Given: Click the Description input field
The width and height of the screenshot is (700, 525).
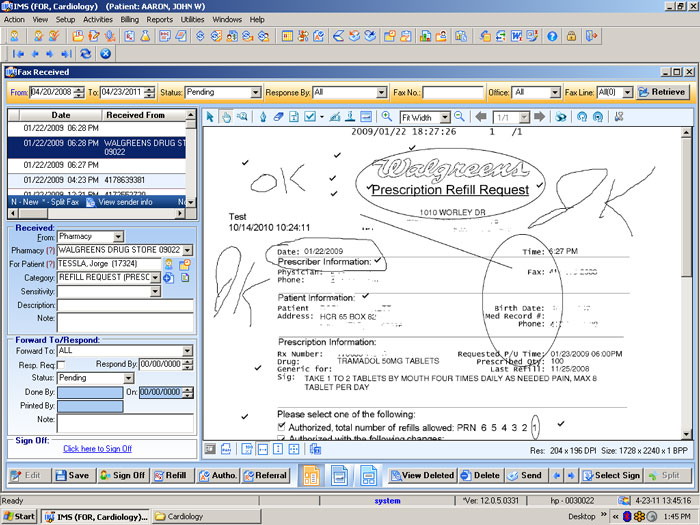Looking at the screenshot, I should (125, 305).
